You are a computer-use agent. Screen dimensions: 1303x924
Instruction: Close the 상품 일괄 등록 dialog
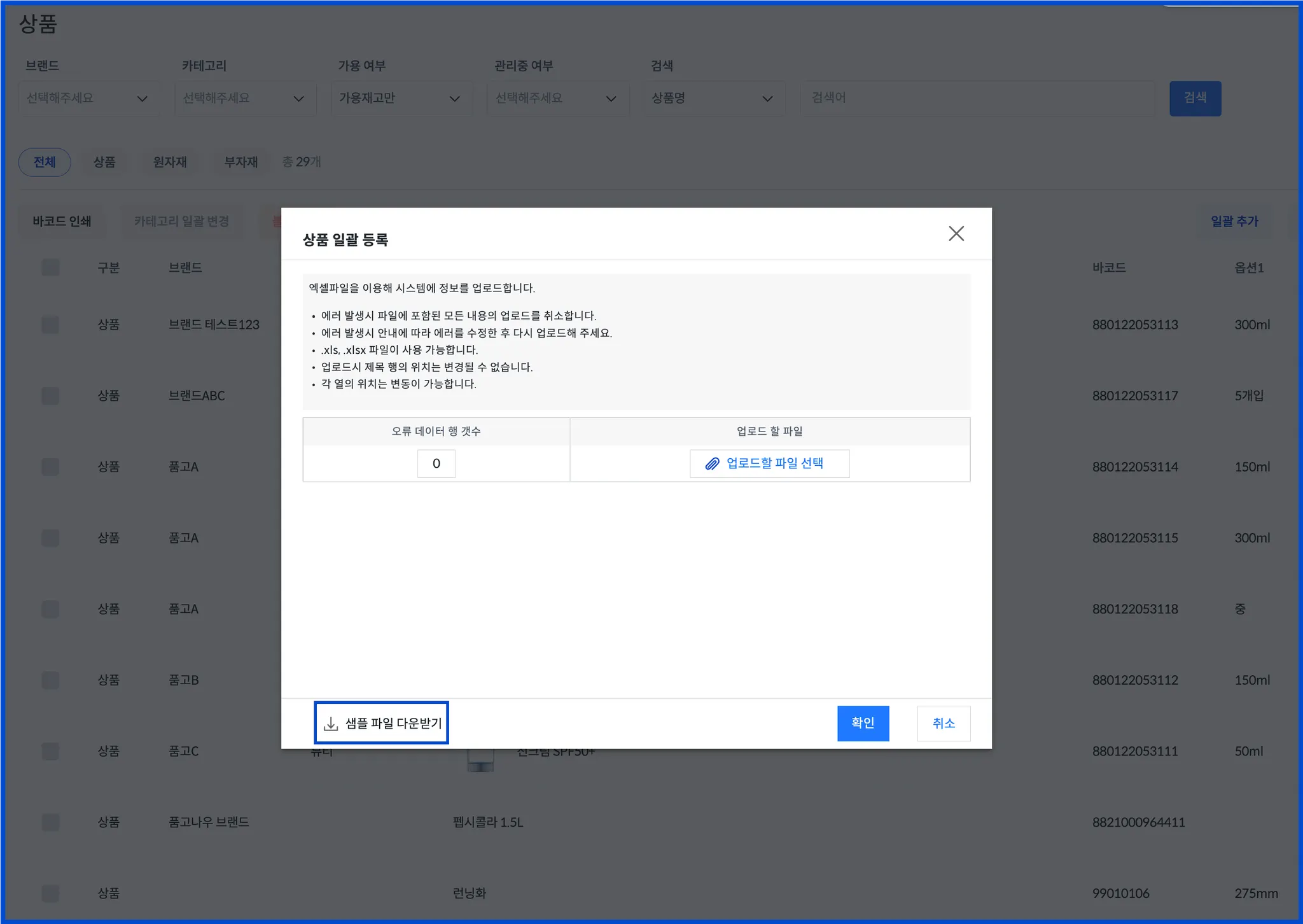tap(956, 234)
